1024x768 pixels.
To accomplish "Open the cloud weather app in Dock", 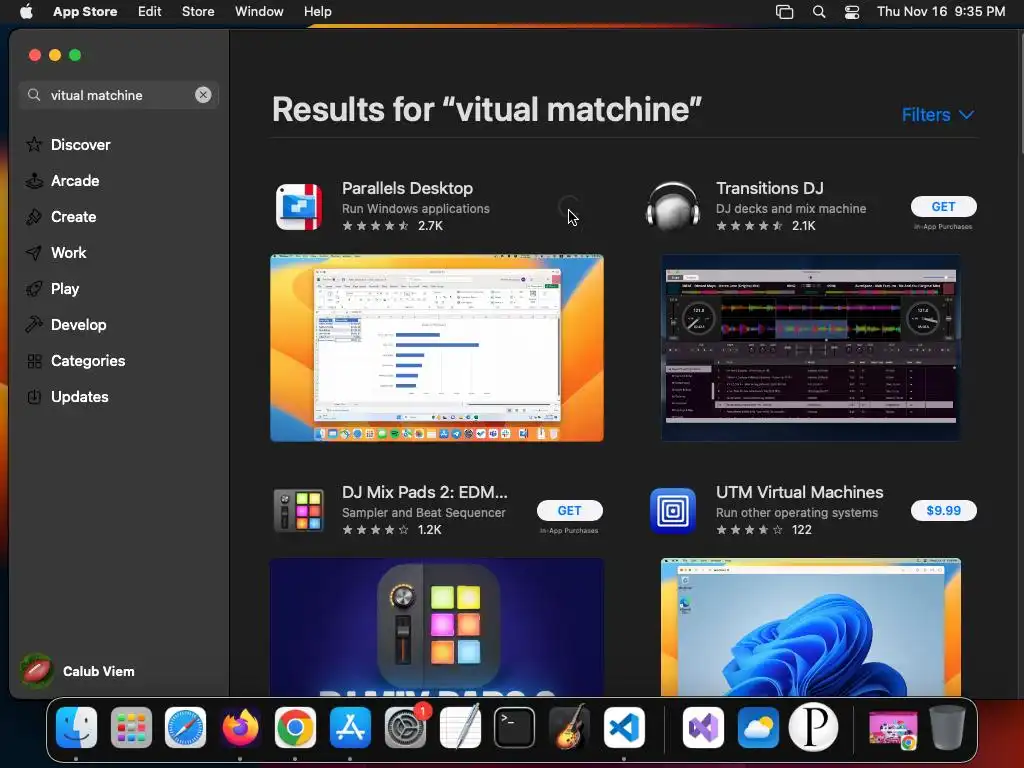I will 758,727.
